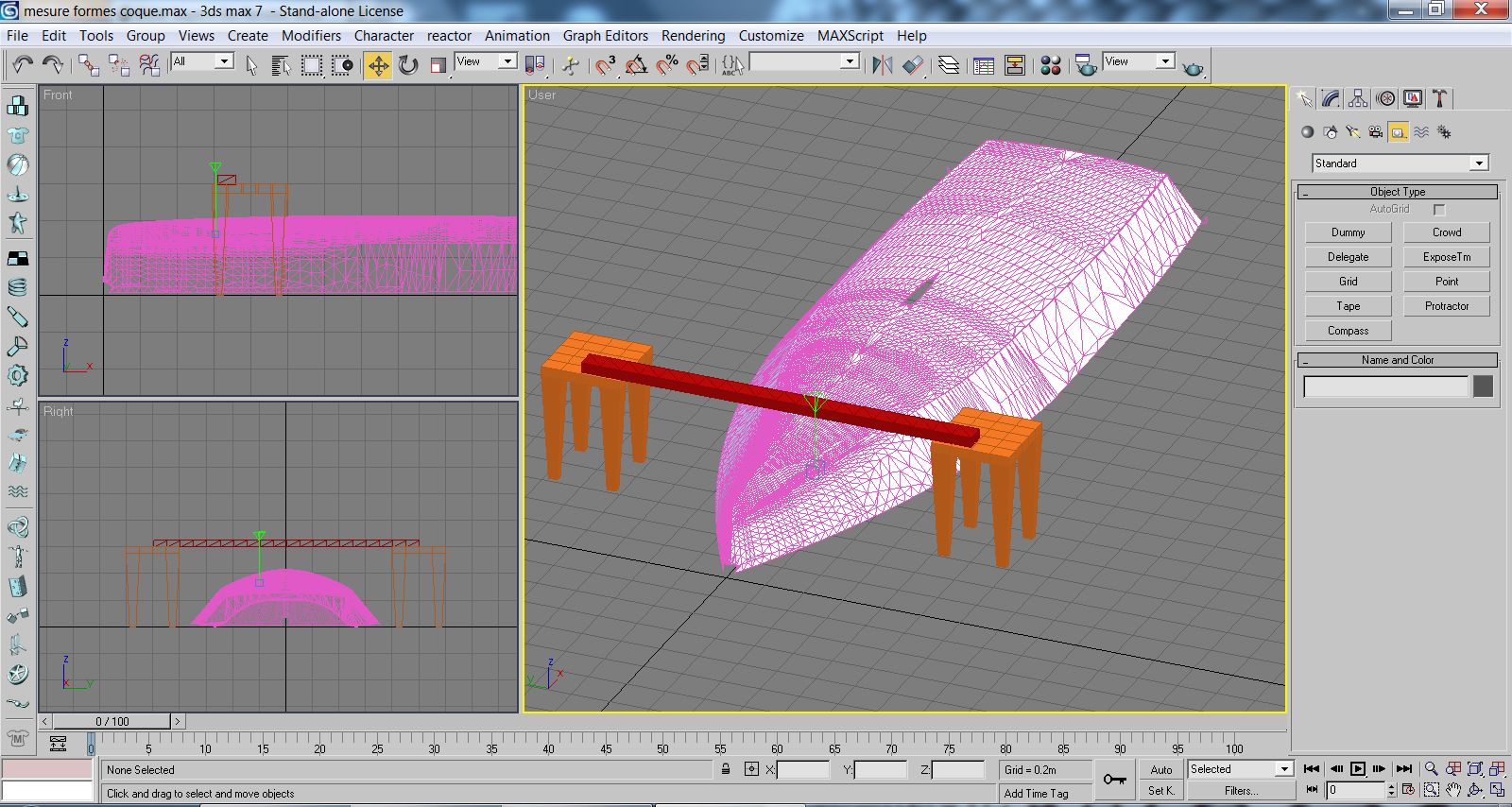Select the Geometry sphere category icon
The image size is (1512, 807).
pos(1307,132)
